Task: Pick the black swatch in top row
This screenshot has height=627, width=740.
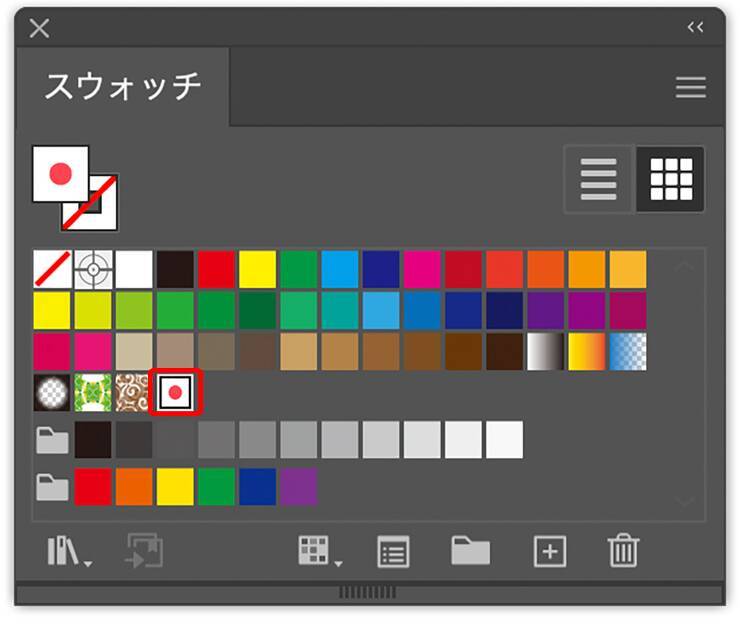Action: 175,269
